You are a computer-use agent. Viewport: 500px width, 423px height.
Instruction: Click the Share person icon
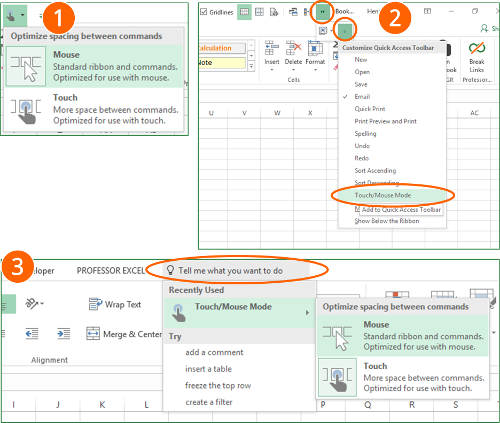pyautogui.click(x=484, y=28)
